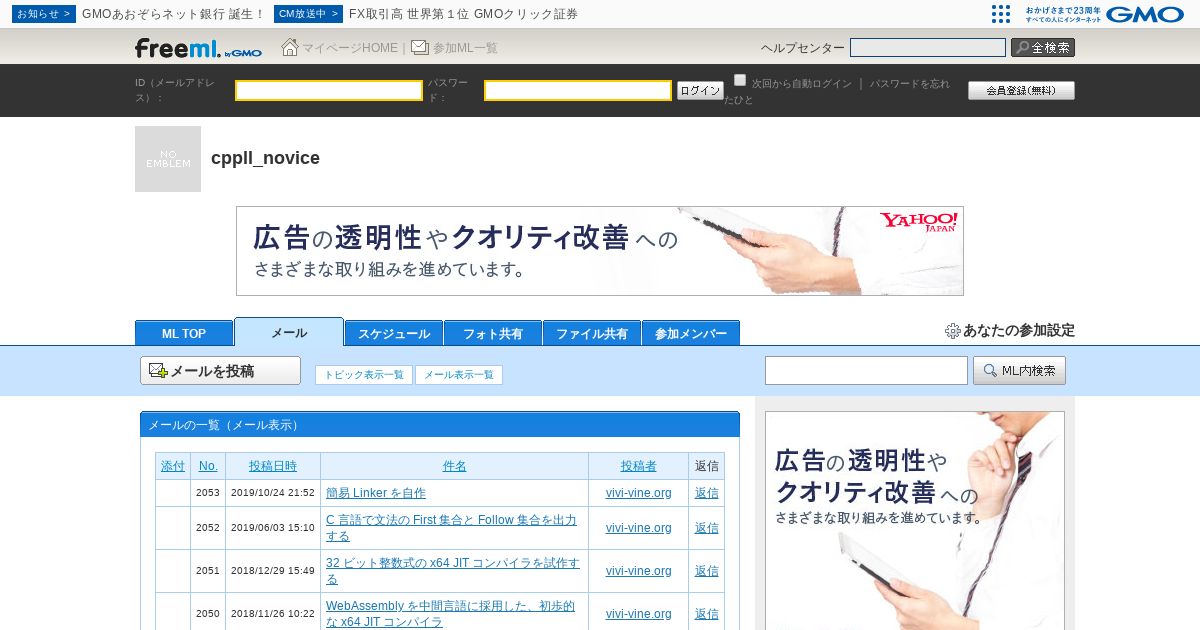The height and width of the screenshot is (630, 1200).
Task: Open mail 32 ビット整数式の x64 JIT
Action: (x=453, y=571)
